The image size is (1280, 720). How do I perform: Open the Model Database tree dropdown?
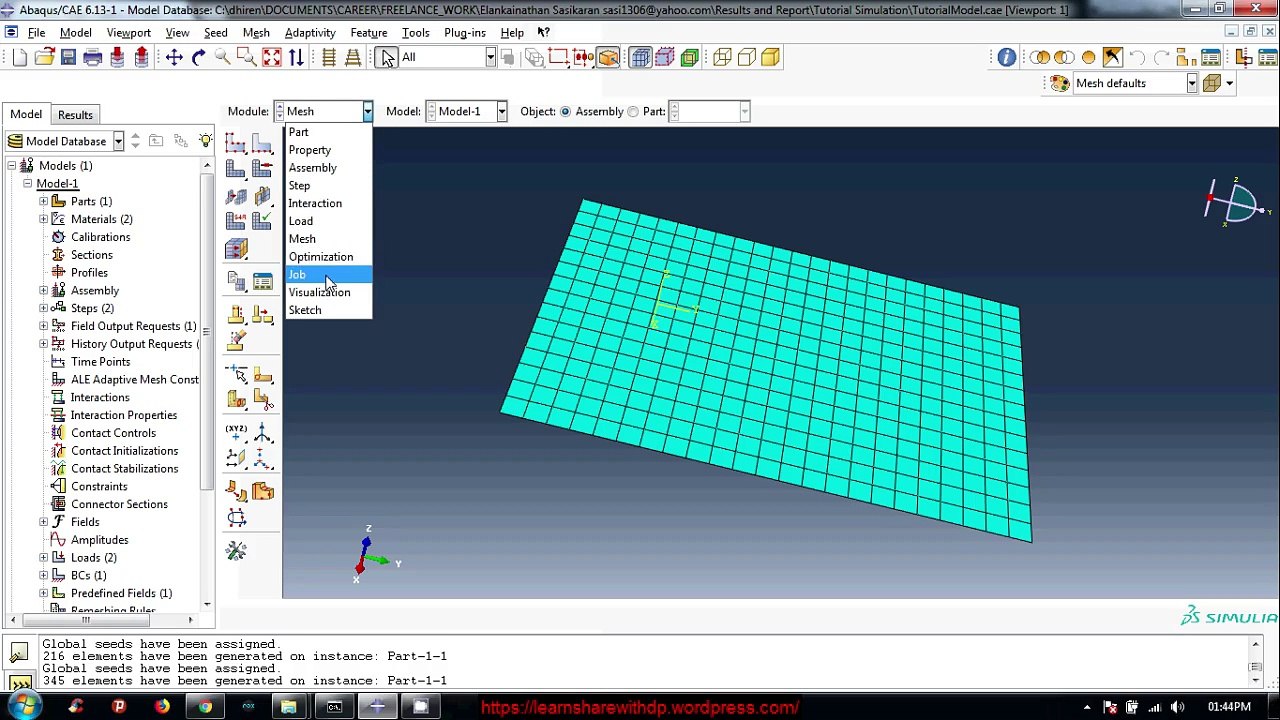117,142
